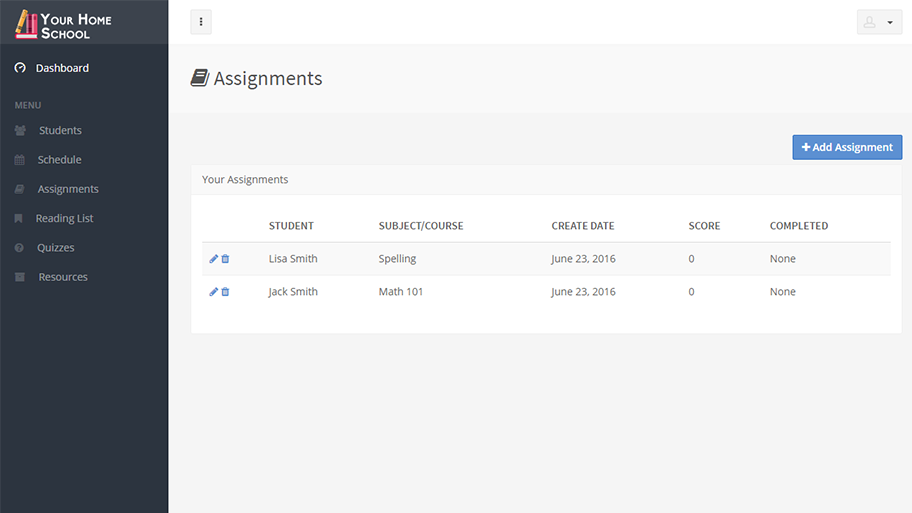Image resolution: width=912 pixels, height=513 pixels.
Task: Click None completed value in Math 101 row
Action: pyautogui.click(x=782, y=292)
